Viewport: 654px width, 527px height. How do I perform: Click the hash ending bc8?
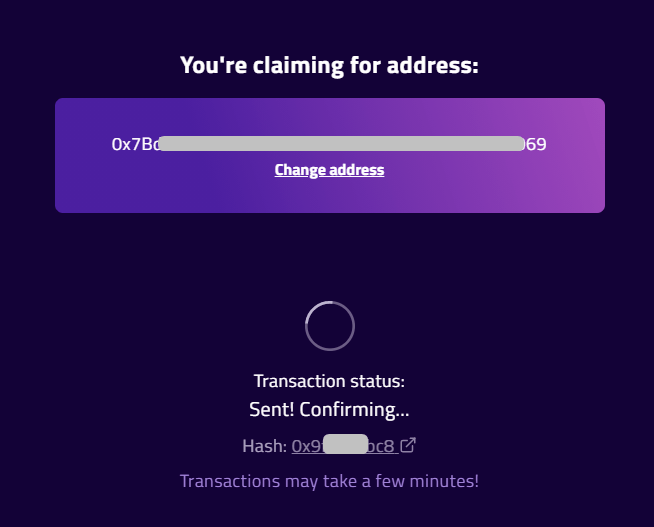[x=382, y=446]
